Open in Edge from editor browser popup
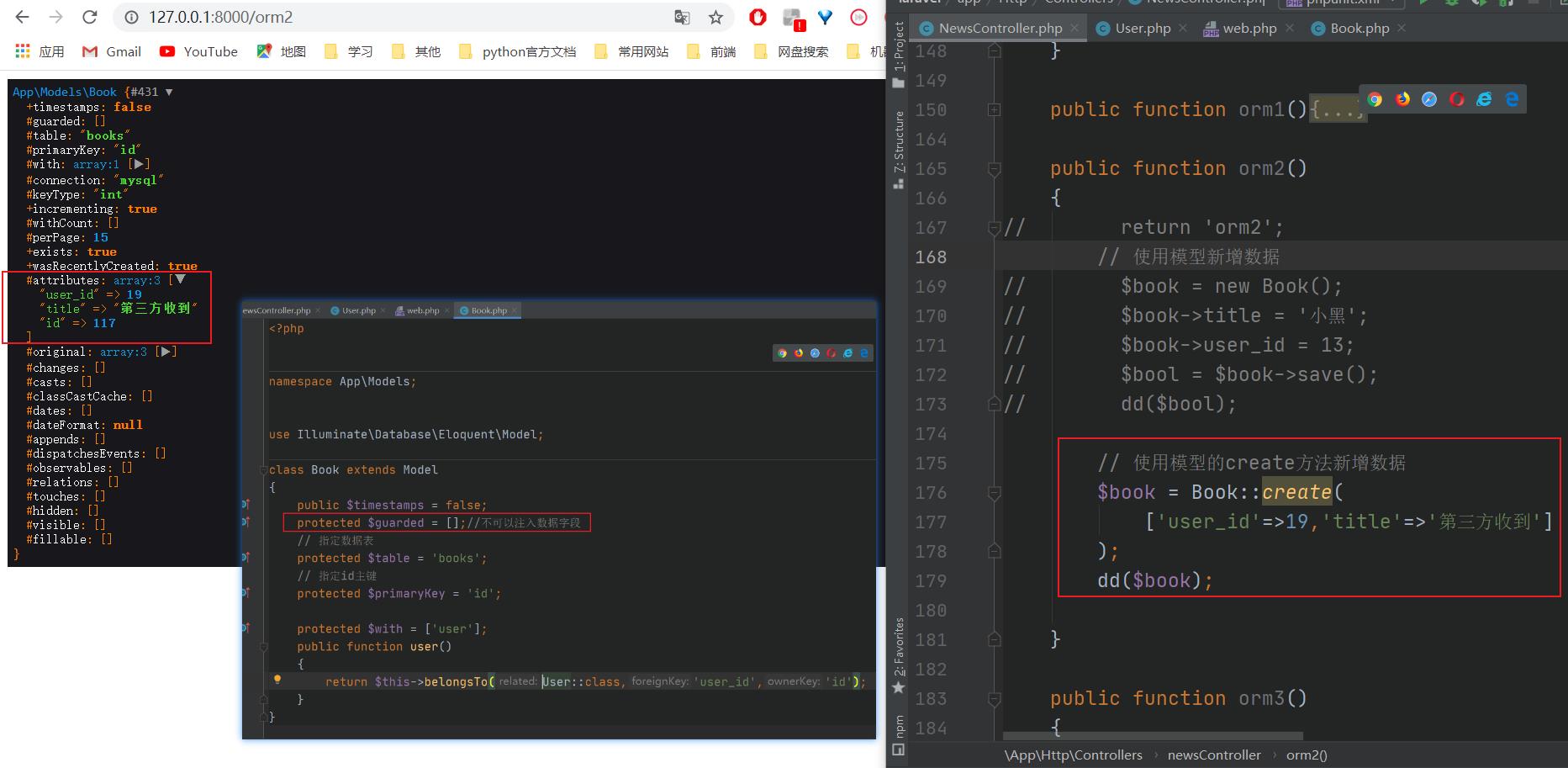The width and height of the screenshot is (1568, 768). click(x=1512, y=99)
